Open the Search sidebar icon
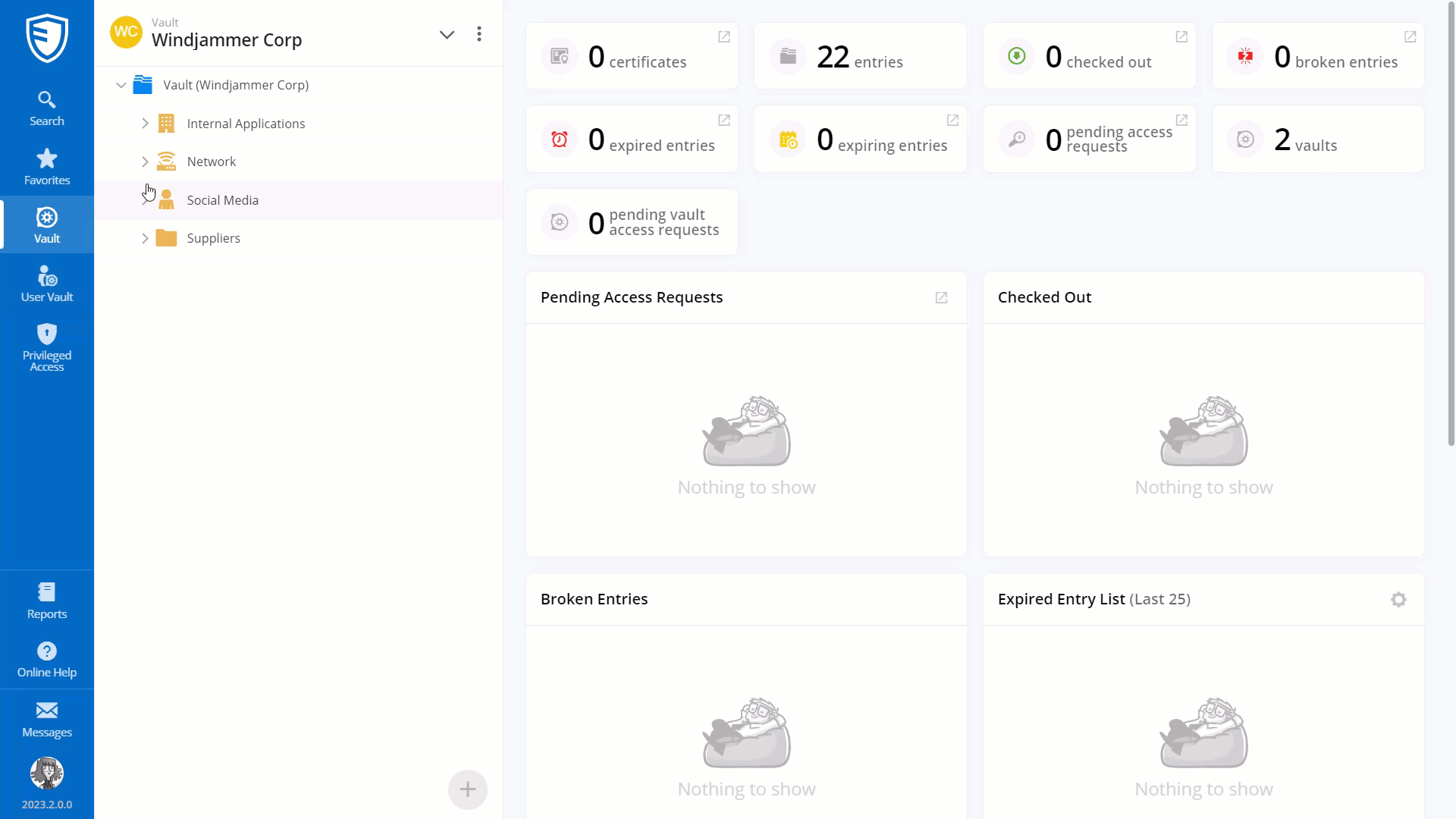The width and height of the screenshot is (1456, 819). click(x=46, y=108)
